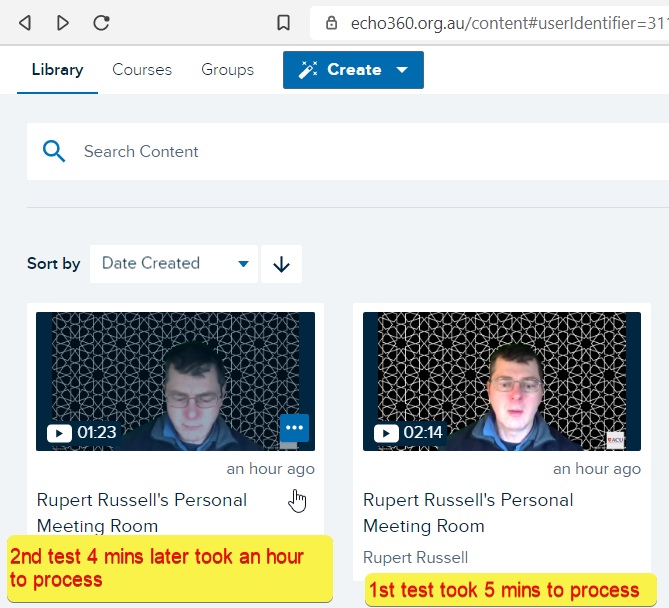
Task: Open the Library tab
Action: tap(58, 70)
